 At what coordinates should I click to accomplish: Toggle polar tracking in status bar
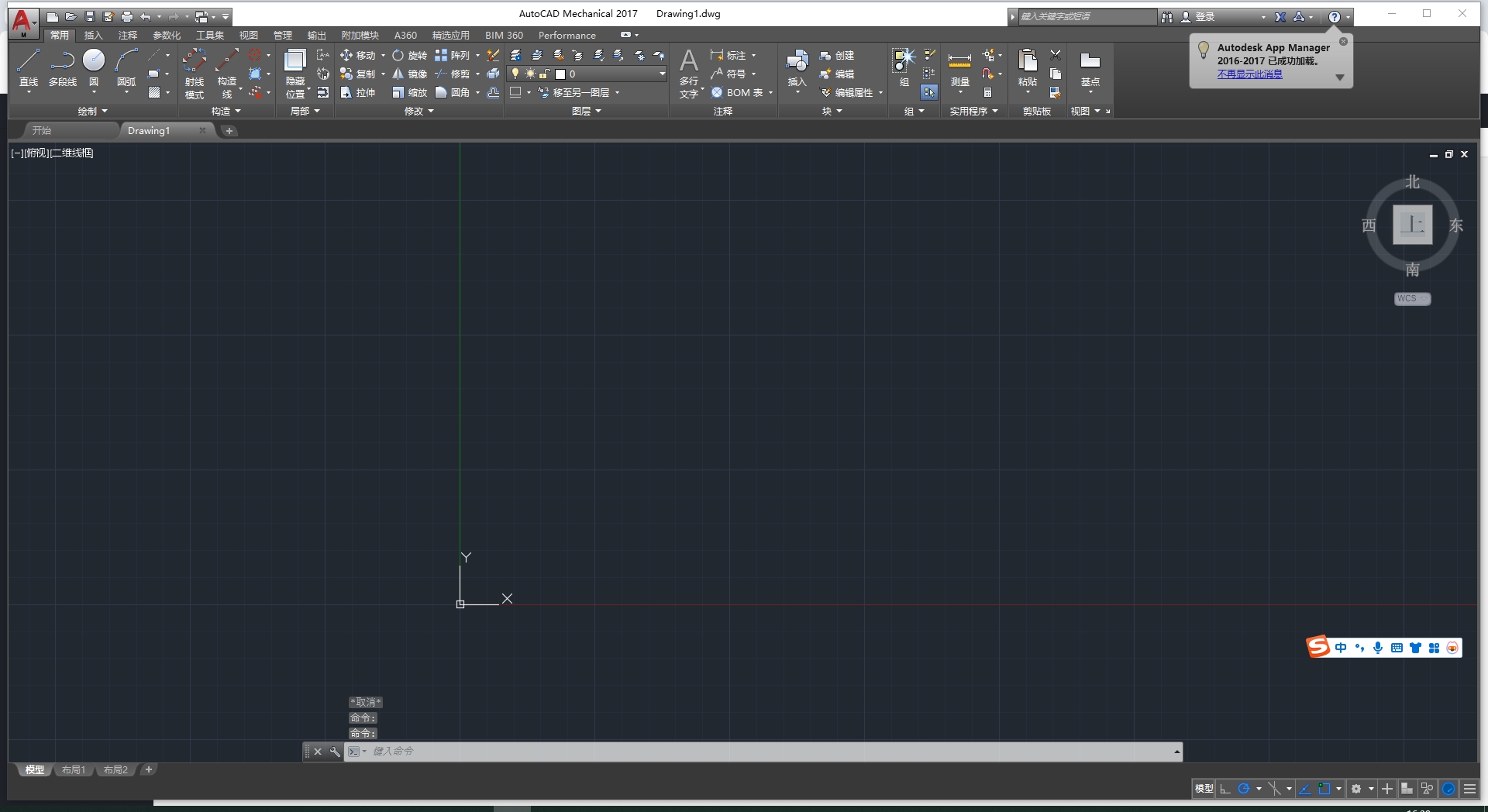tap(1244, 789)
